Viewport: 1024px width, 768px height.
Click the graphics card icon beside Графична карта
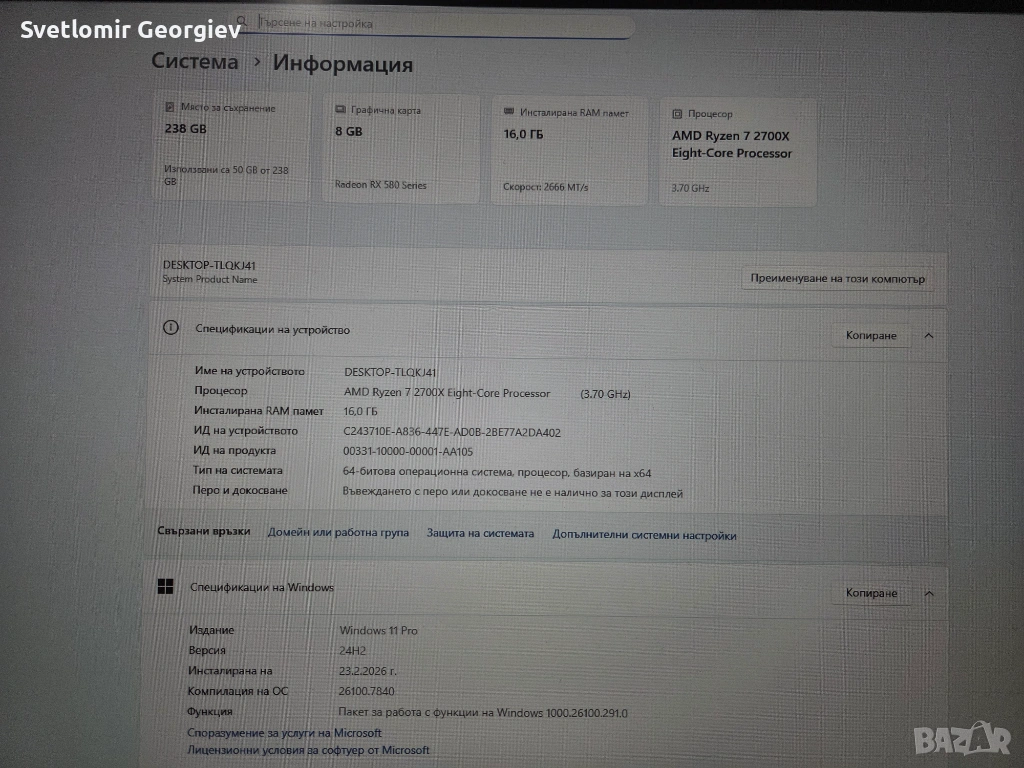click(341, 110)
